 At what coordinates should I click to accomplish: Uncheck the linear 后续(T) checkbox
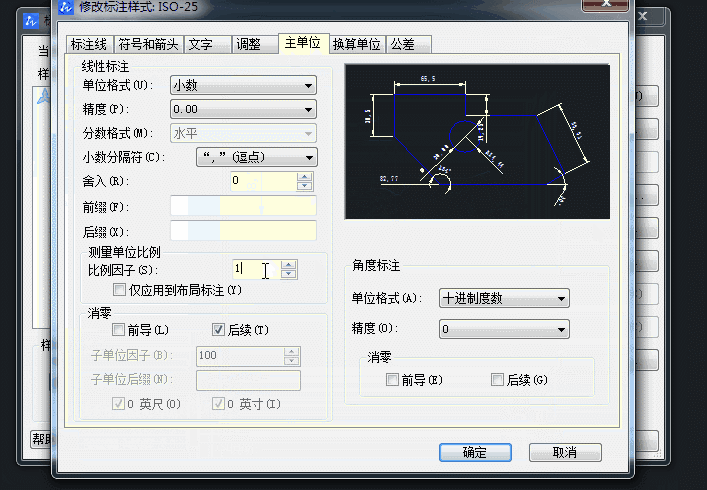coord(219,330)
